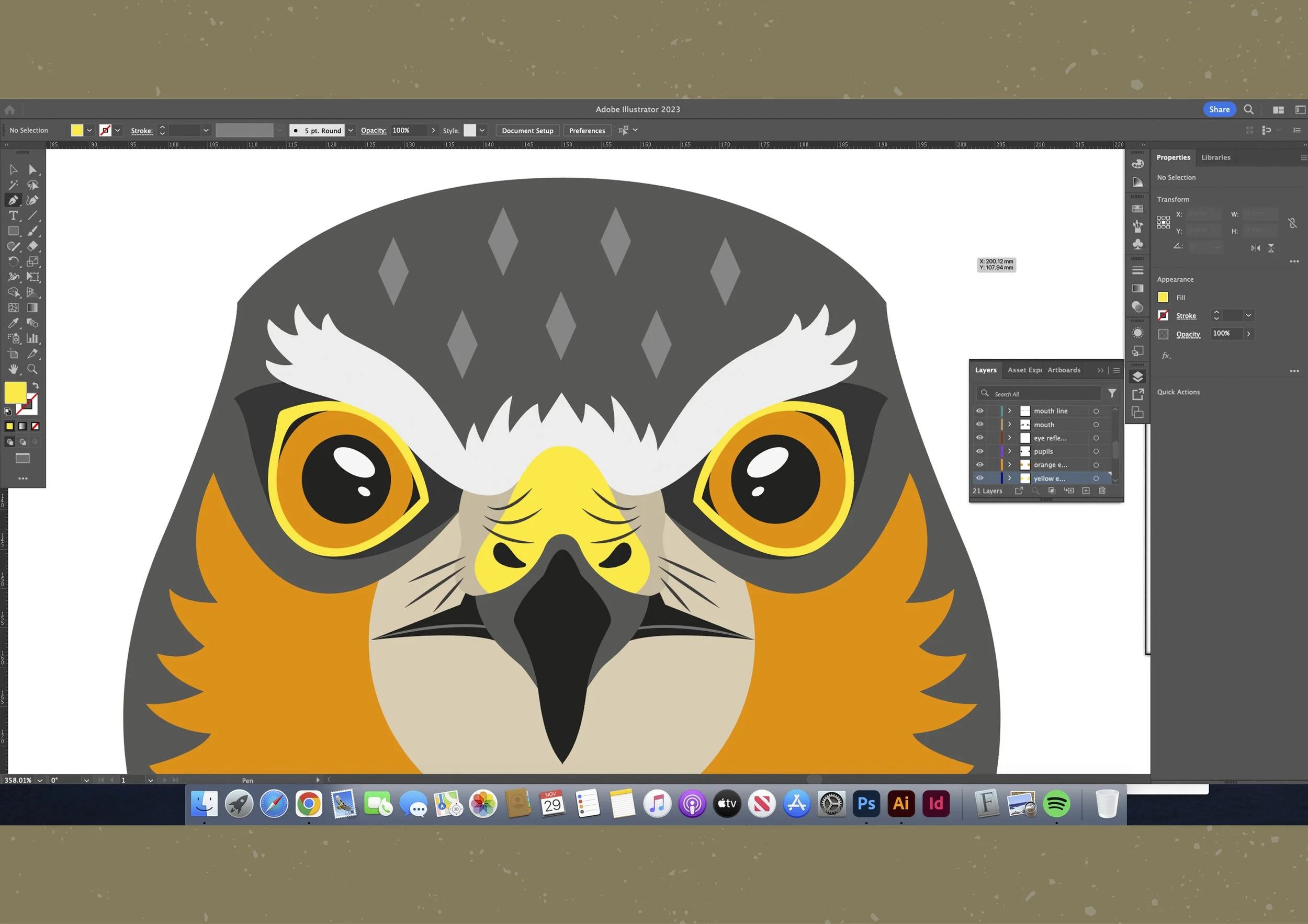Toggle visibility of mouth line layer
1308x924 pixels.
click(x=979, y=411)
